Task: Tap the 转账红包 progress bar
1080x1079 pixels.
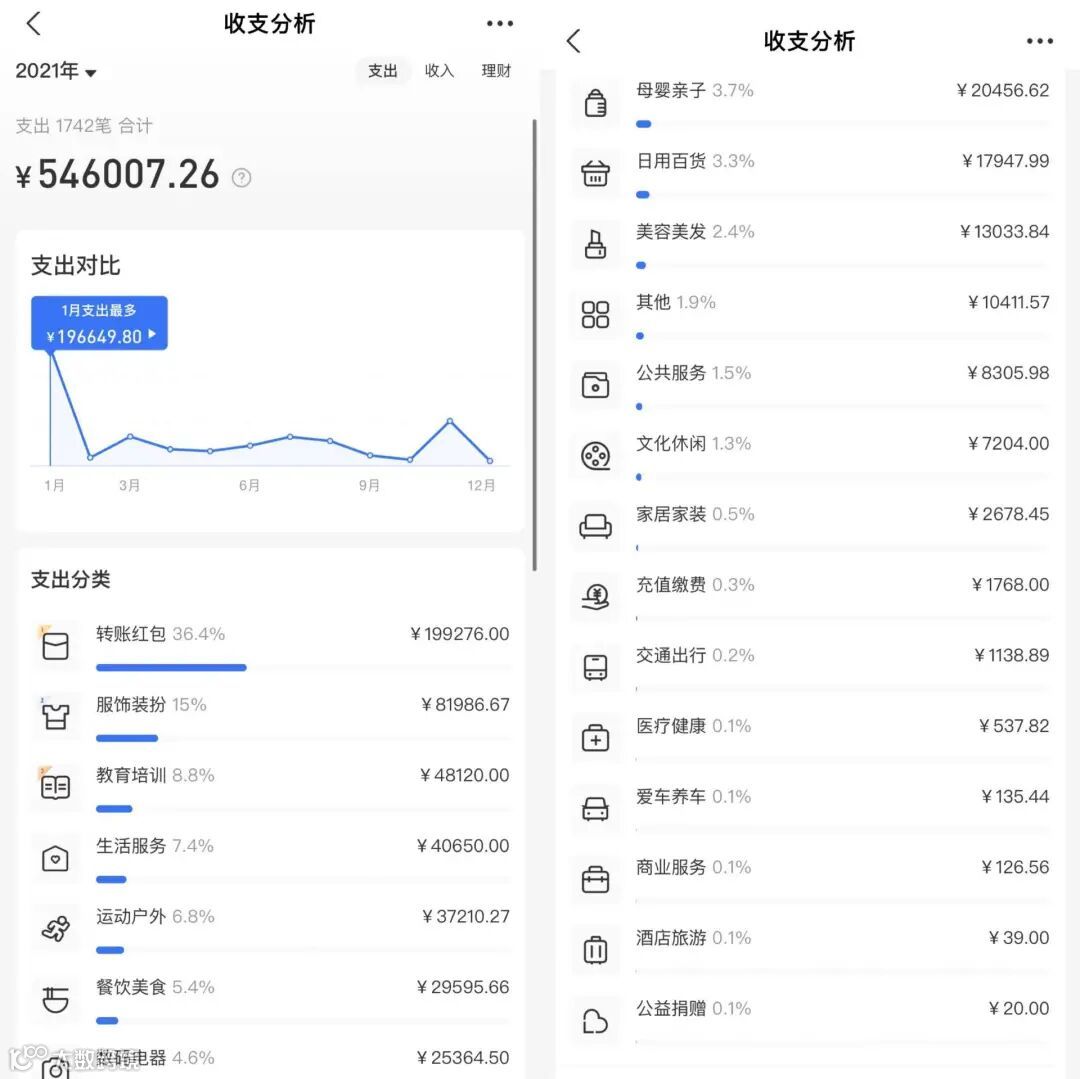Action: tap(172, 667)
